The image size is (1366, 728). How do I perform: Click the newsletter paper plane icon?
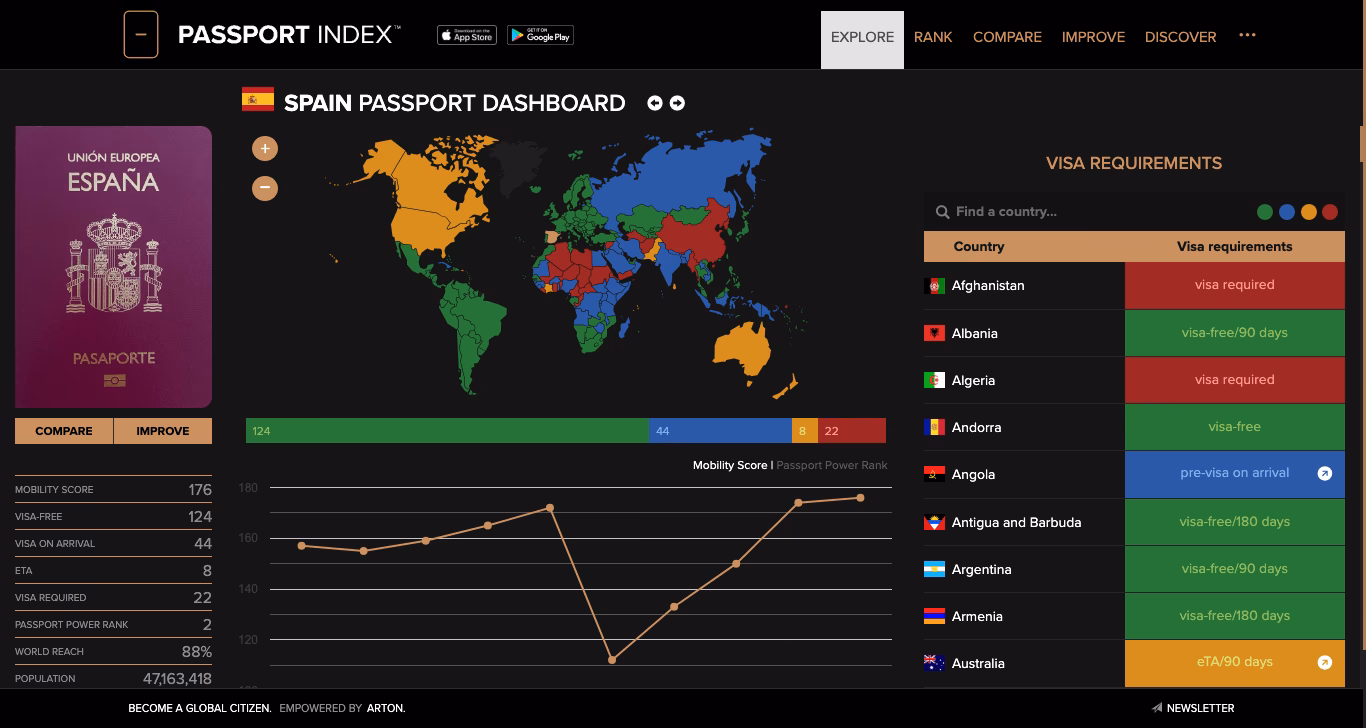click(x=1157, y=708)
